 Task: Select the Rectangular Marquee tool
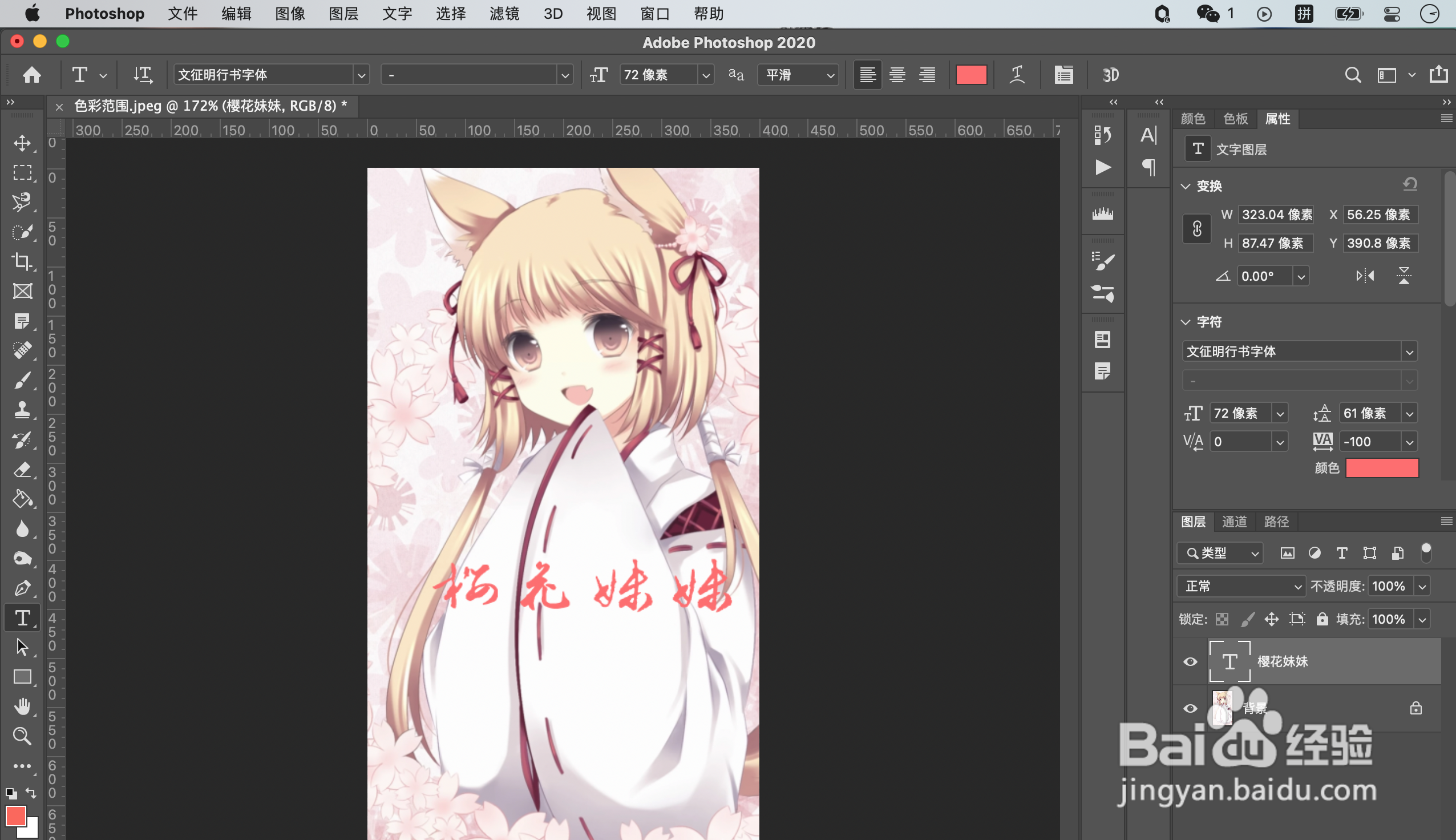[x=22, y=172]
